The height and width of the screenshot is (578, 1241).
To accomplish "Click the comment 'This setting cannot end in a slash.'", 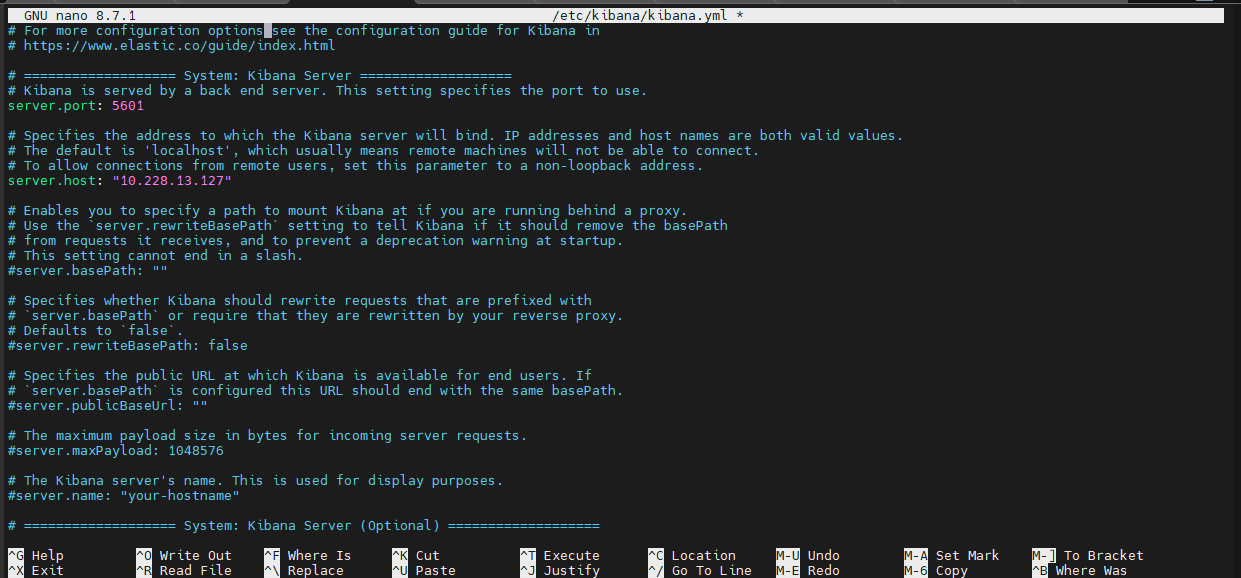I will click(156, 256).
